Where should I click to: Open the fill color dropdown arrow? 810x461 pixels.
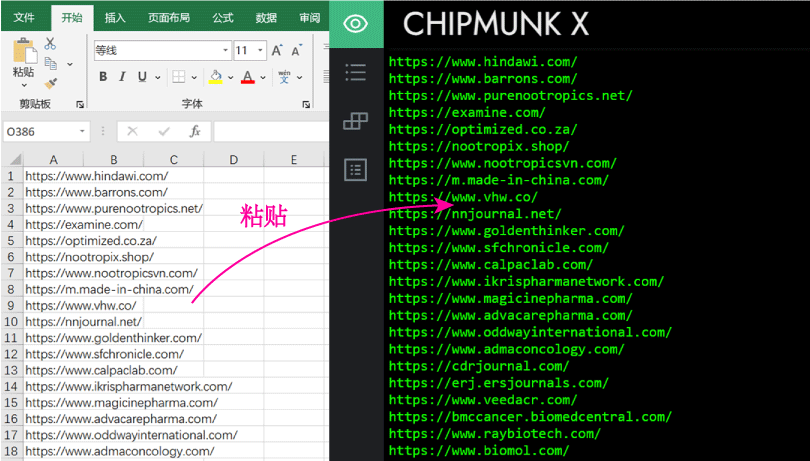click(230, 78)
